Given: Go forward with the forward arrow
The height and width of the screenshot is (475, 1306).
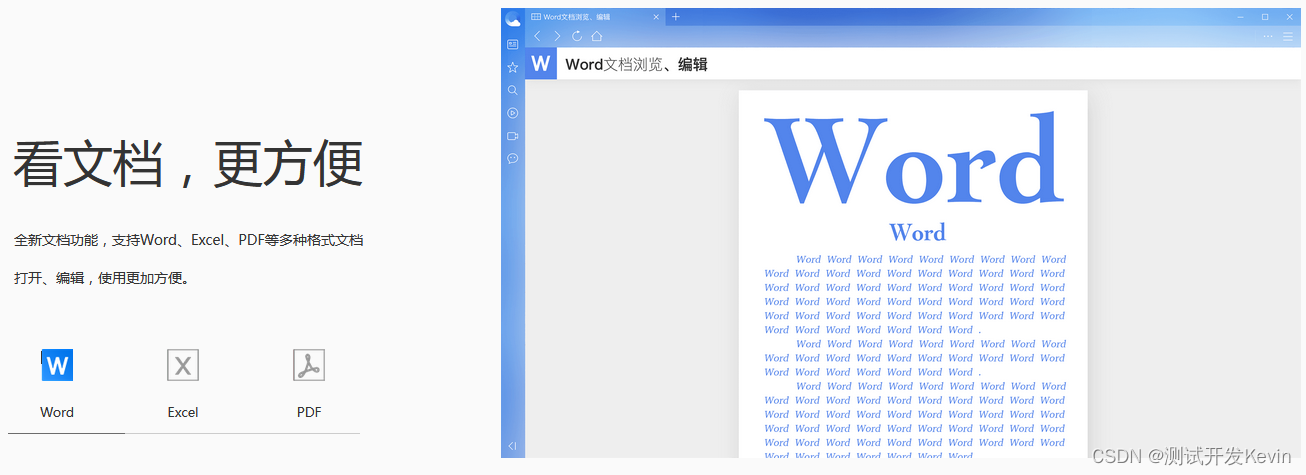Looking at the screenshot, I should tap(557, 36).
